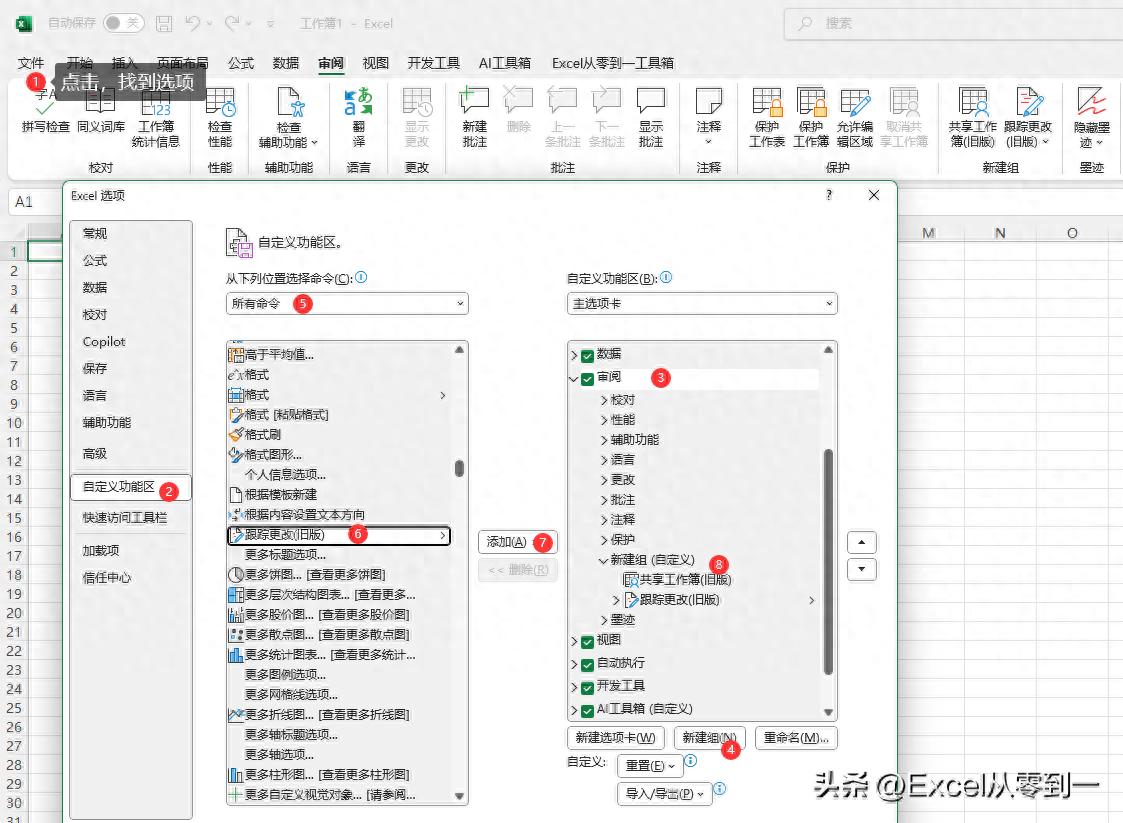The height and width of the screenshot is (823, 1123).
Task: Expand 跟踪更改(旧版) under 新建组
Action: point(616,600)
